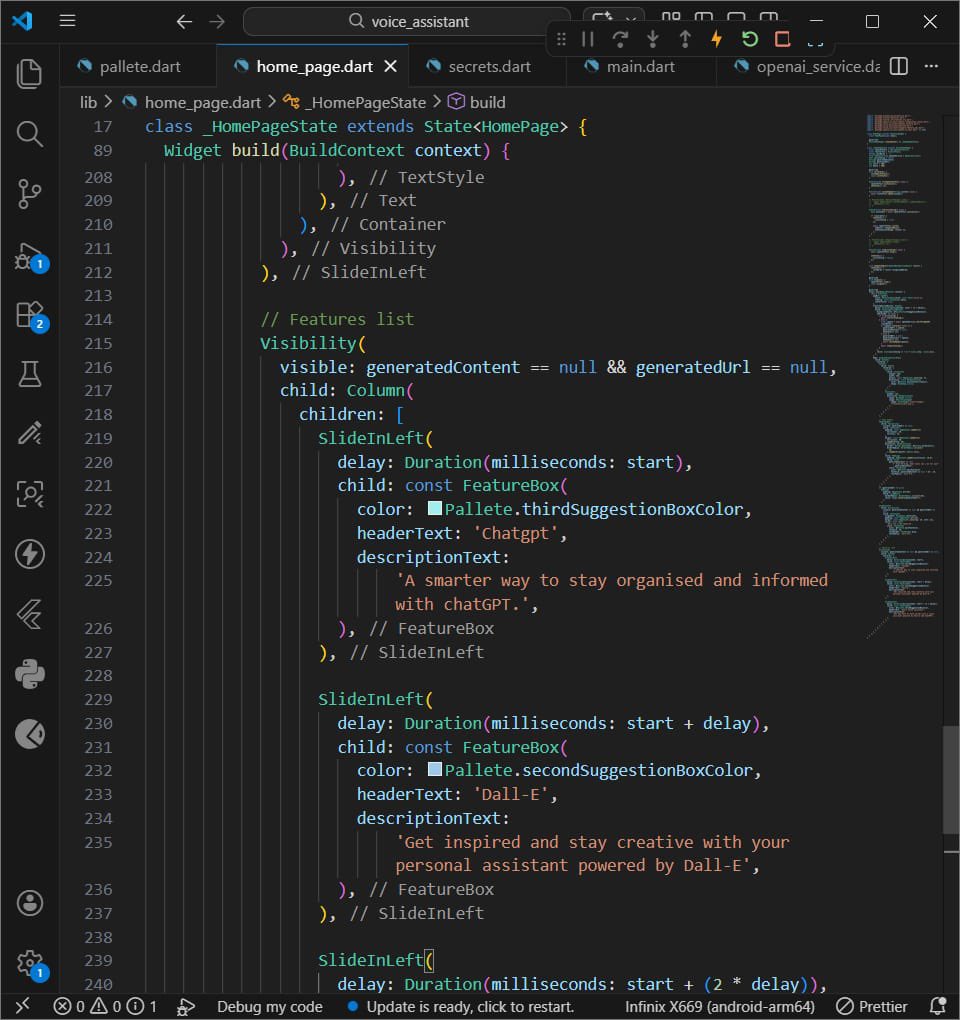
Task: Switch to the main.dart tab
Action: tap(640, 66)
